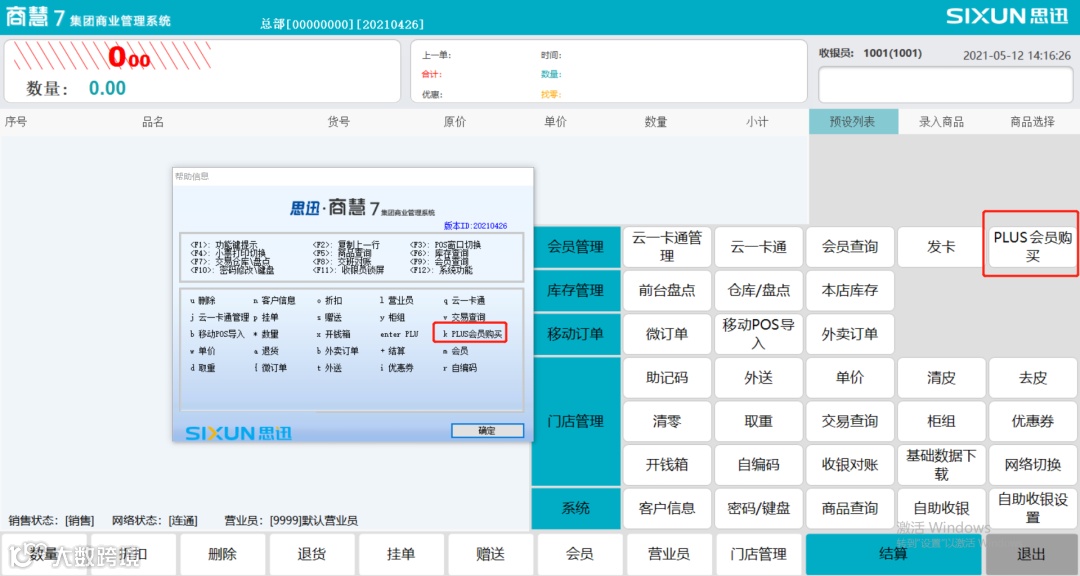Switch to the 预设列表 tab

point(853,121)
